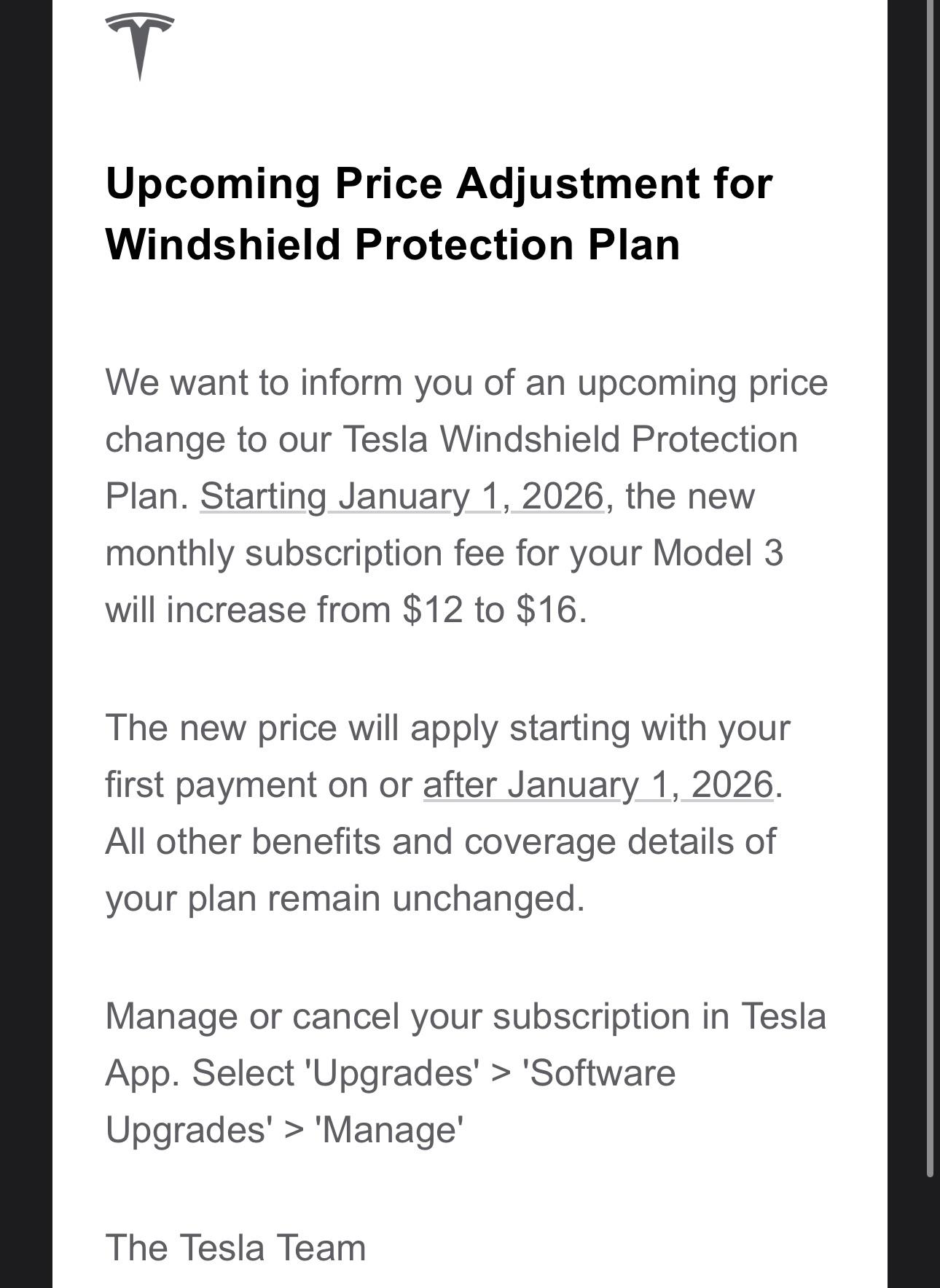This screenshot has height=1288, width=940.
Task: Click the Tesla logo at top
Action: tap(139, 45)
